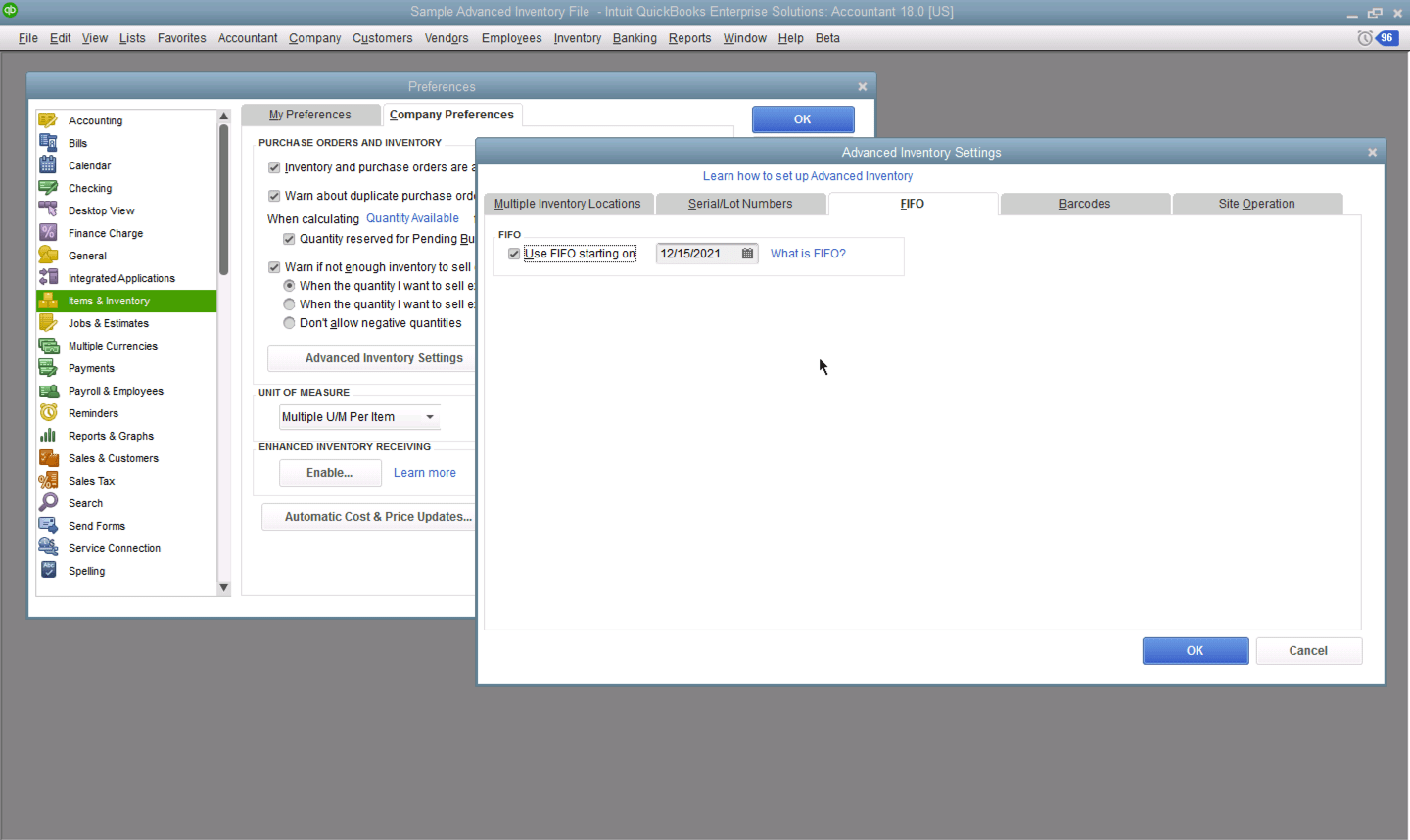Uncheck Use FIFO starting on checkbox
The image size is (1410, 840).
click(x=514, y=254)
